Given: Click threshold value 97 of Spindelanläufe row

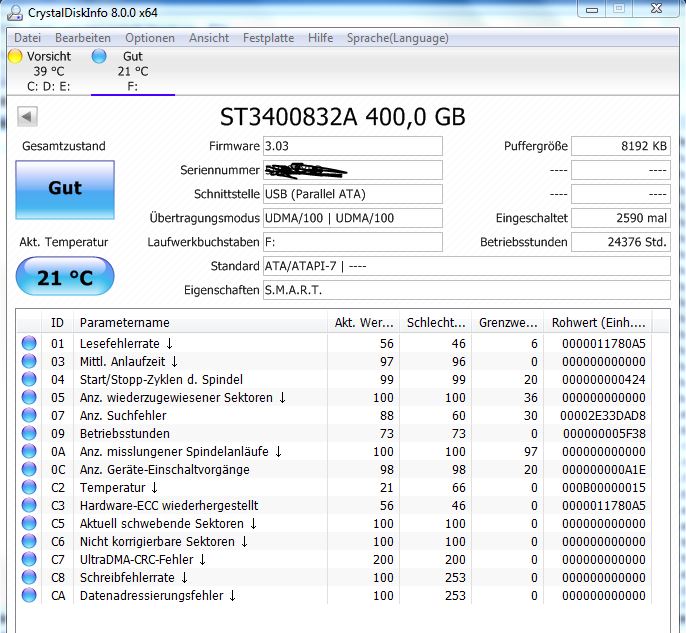Looking at the screenshot, I should click(531, 451).
